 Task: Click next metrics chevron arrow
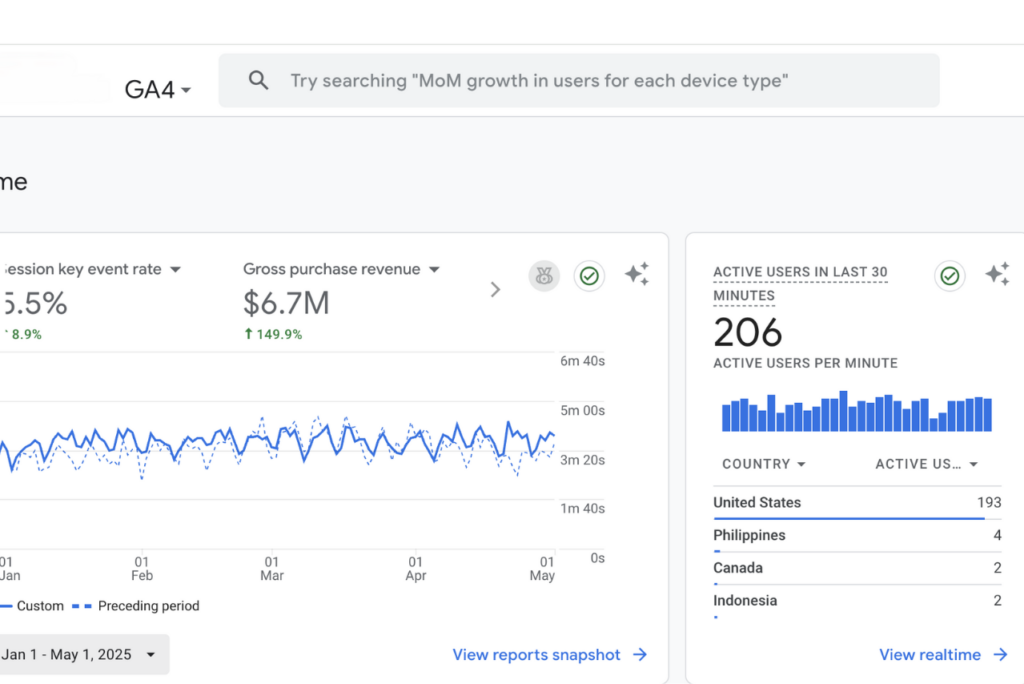point(495,290)
